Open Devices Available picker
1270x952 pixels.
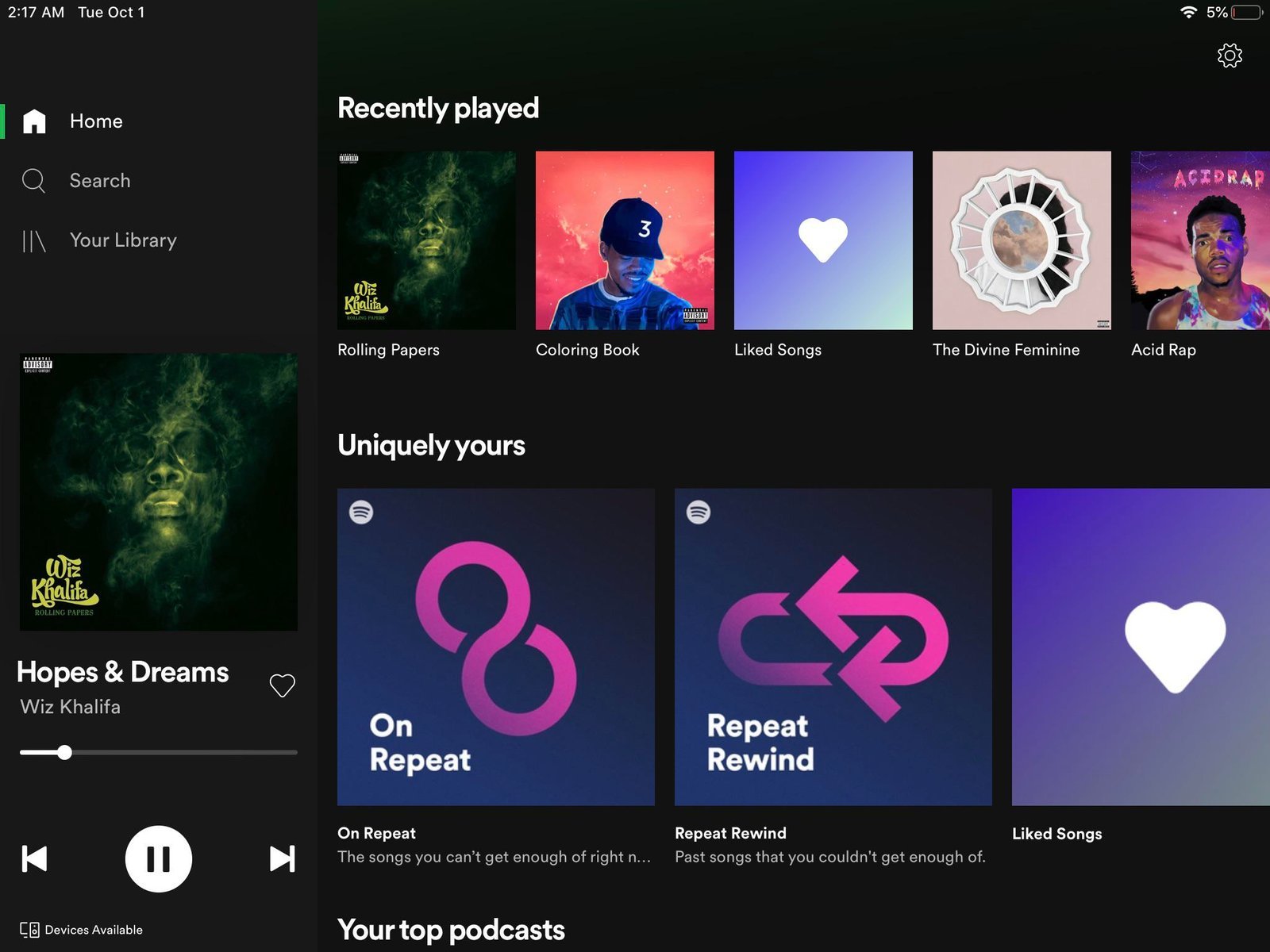coord(82,930)
